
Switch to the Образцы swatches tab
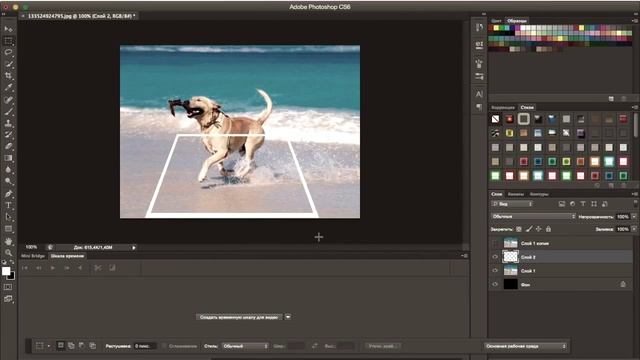pyautogui.click(x=517, y=21)
